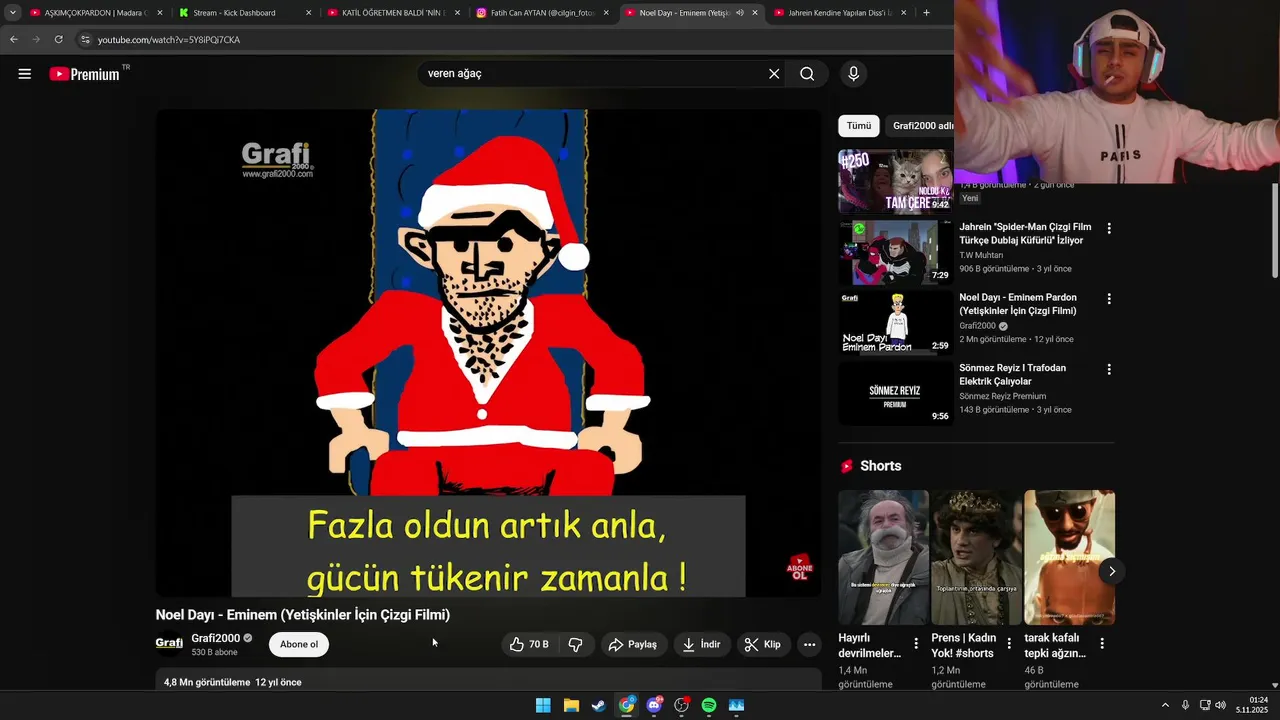Open Discord from the taskbar
This screenshot has height=720, width=1280.
[x=654, y=705]
